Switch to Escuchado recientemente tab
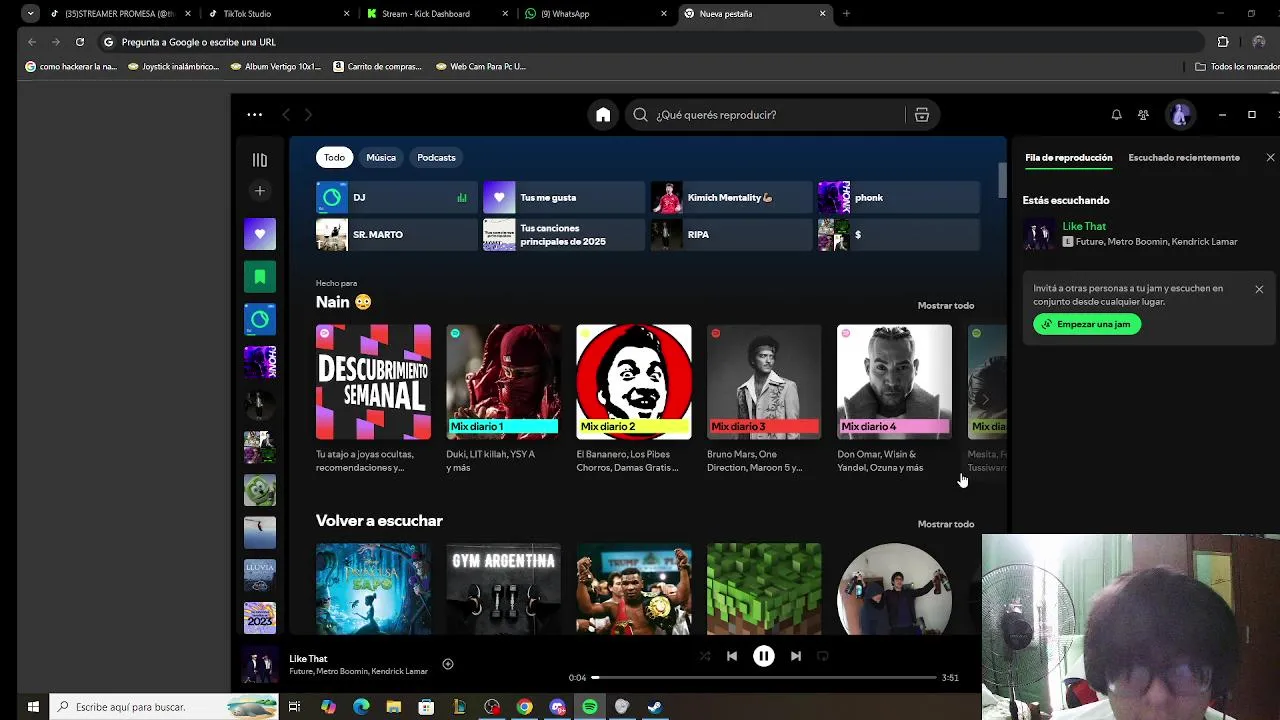Image resolution: width=1280 pixels, height=720 pixels. point(1184,158)
